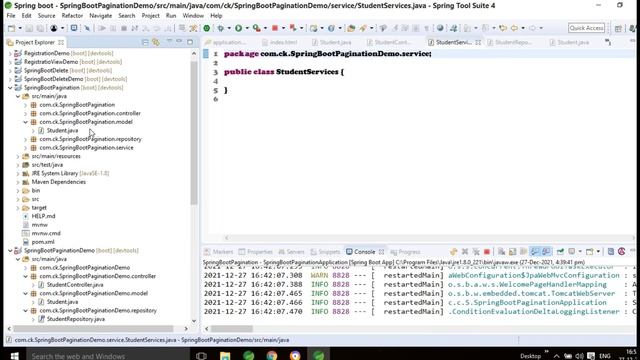640x360 pixels.
Task: Click the Link with Editor icon in Project Explorer
Action: (x=156, y=42)
